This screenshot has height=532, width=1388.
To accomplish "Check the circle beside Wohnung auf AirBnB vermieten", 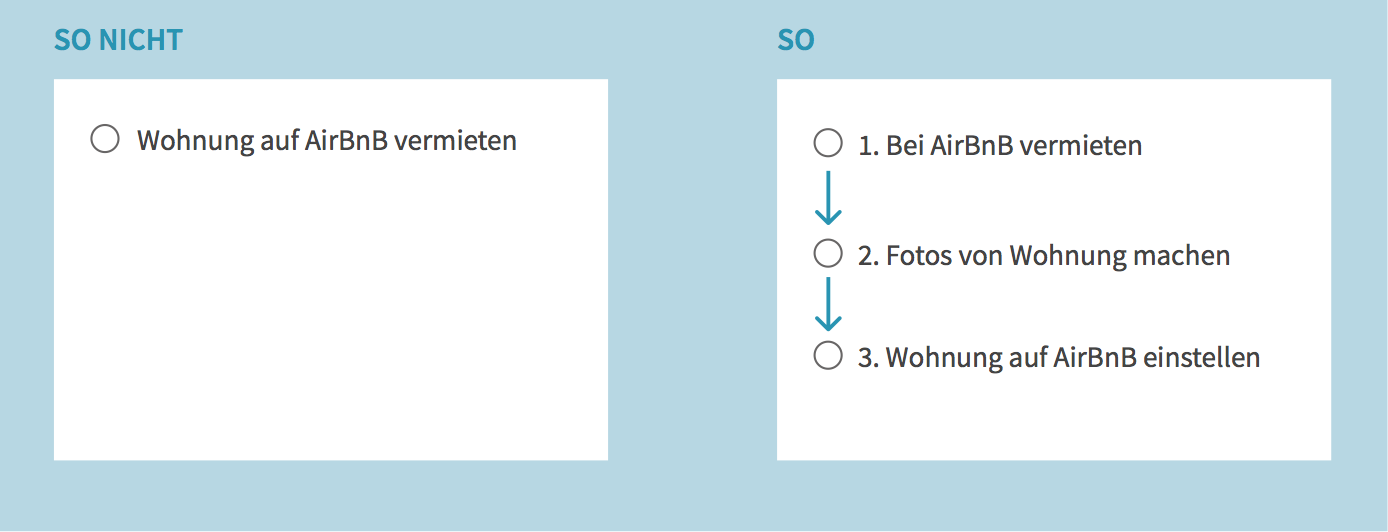I will [x=105, y=139].
